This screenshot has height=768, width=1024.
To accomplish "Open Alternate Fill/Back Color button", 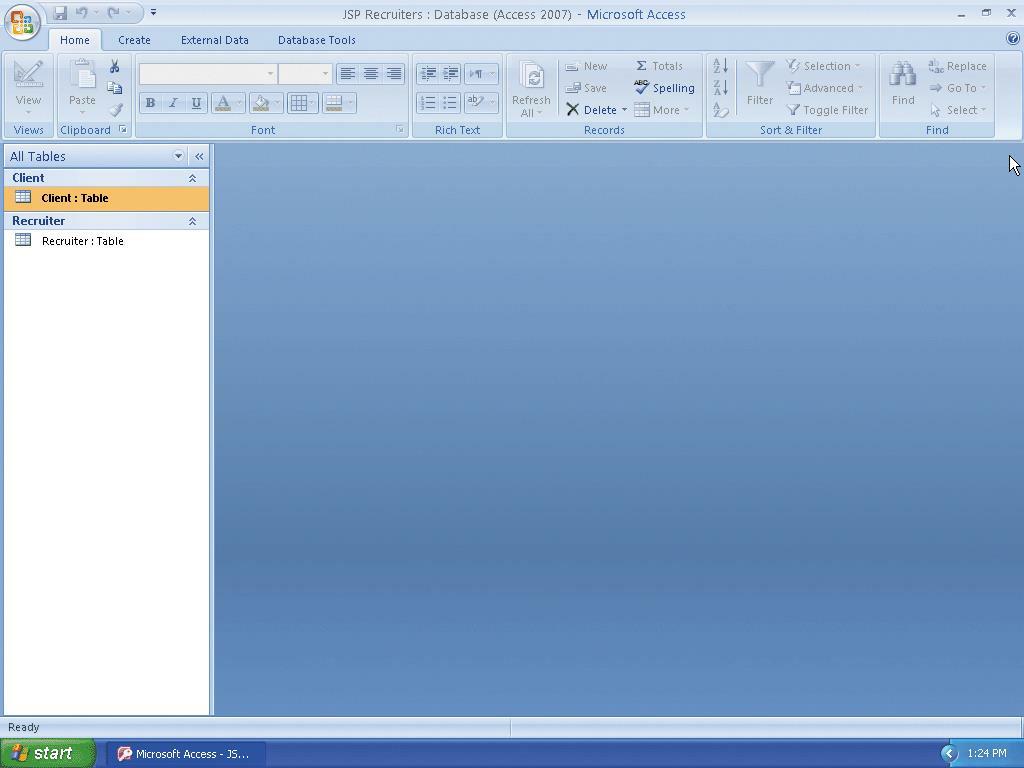I will (339, 103).
